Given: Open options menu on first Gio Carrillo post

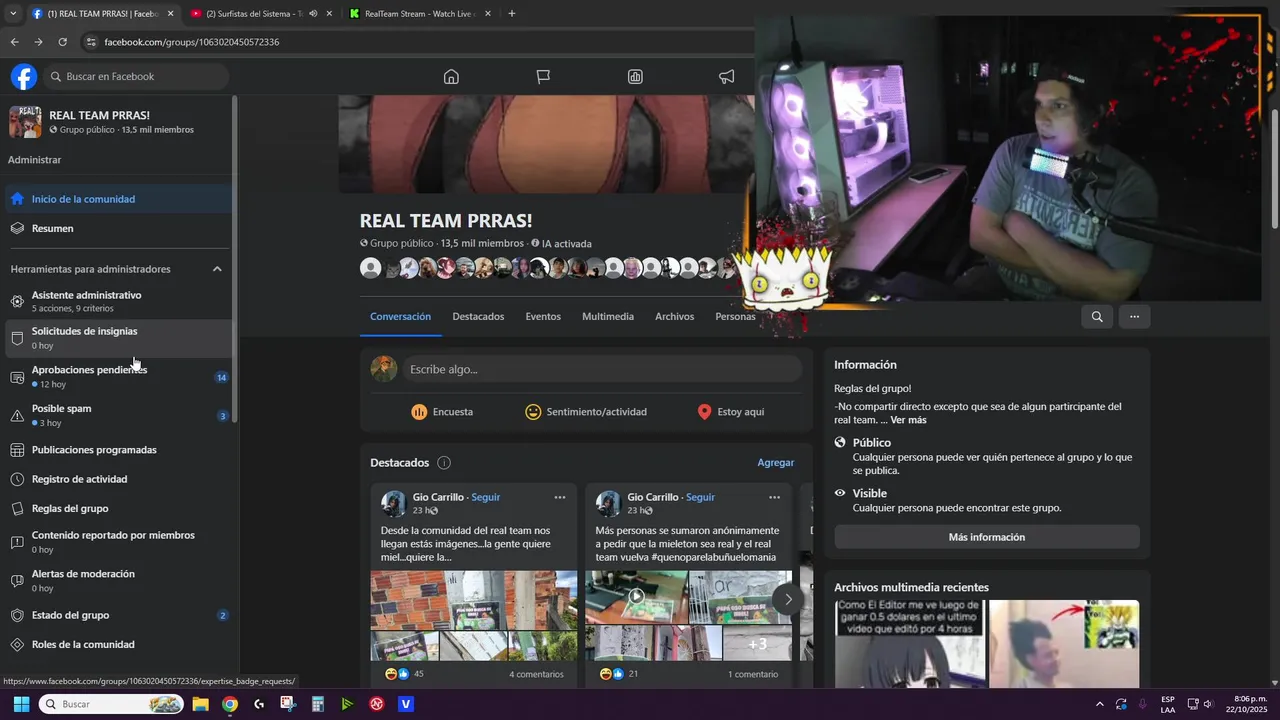Looking at the screenshot, I should click(560, 497).
